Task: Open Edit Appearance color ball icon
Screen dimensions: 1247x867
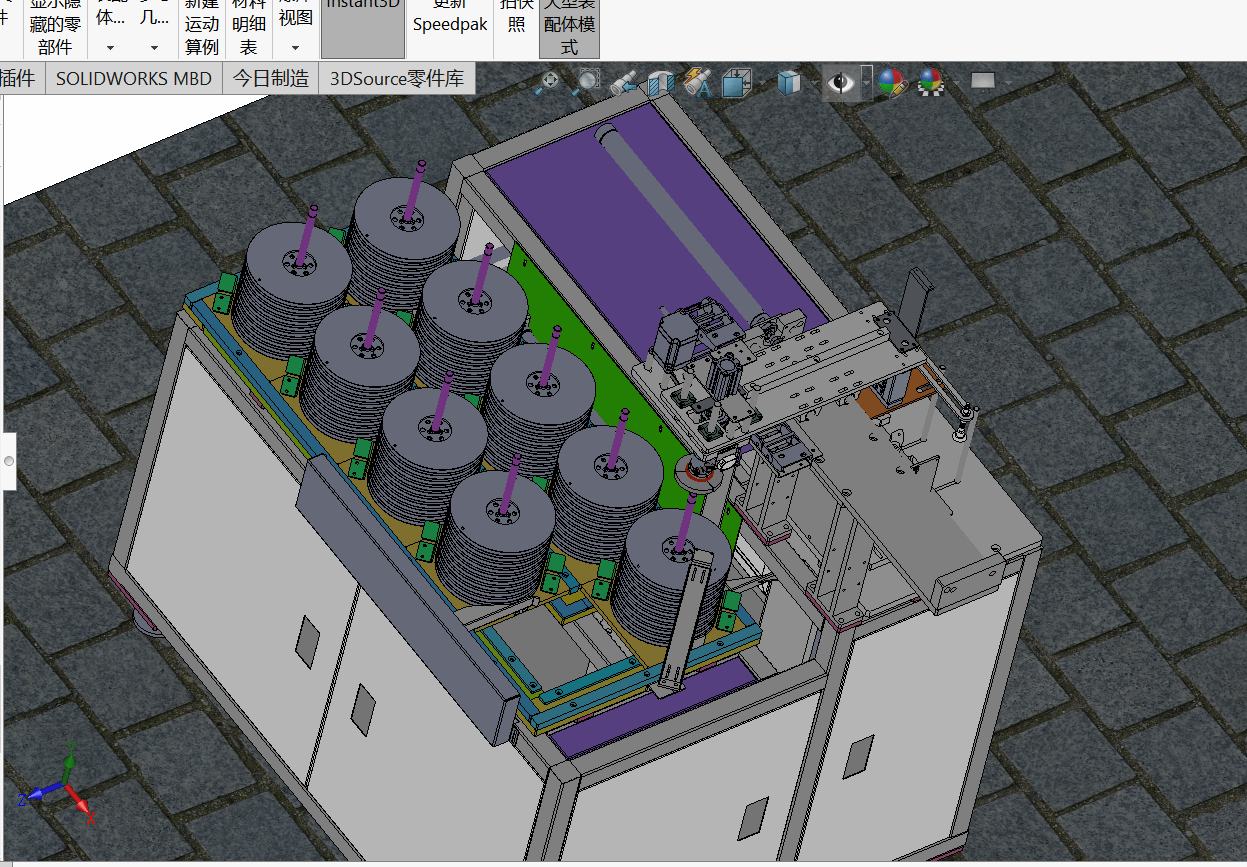Action: [891, 83]
